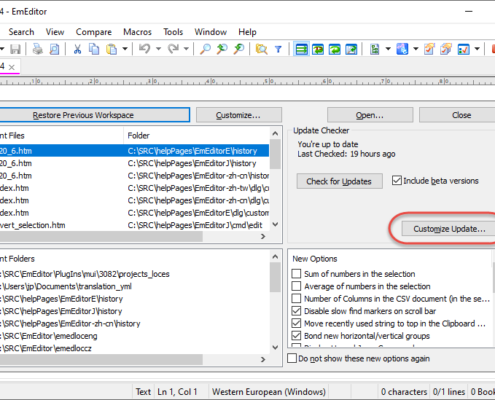Click the blue Filter funnel icon

[278, 49]
